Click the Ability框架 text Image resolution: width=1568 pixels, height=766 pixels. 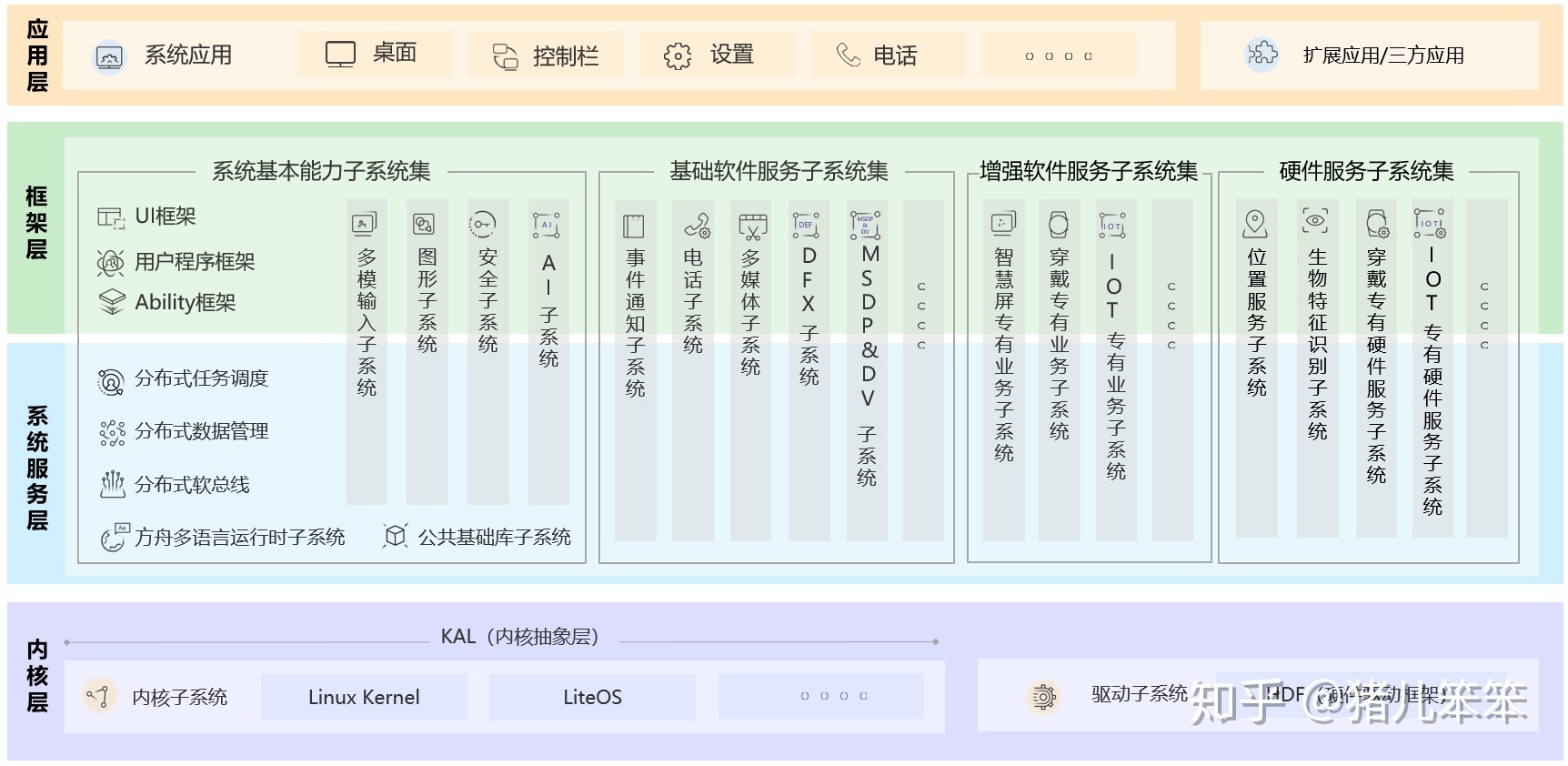[186, 302]
